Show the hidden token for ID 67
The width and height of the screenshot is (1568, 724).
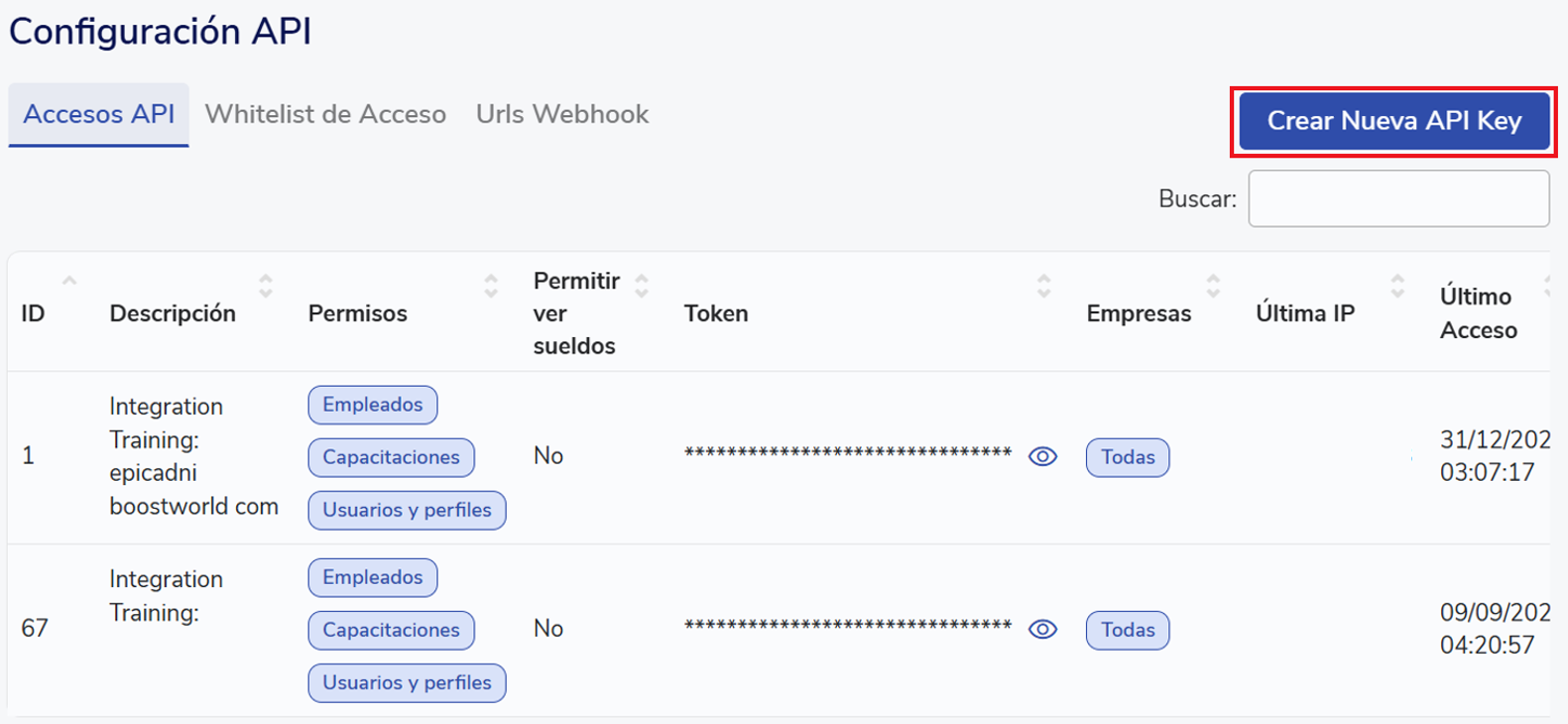tap(1042, 629)
